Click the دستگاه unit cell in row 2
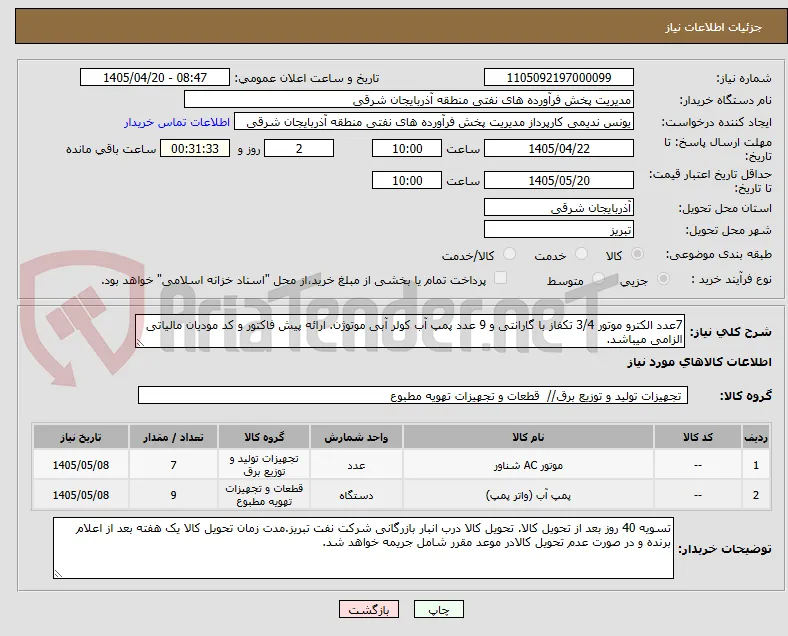Screen dimensions: 788x636 (356, 495)
